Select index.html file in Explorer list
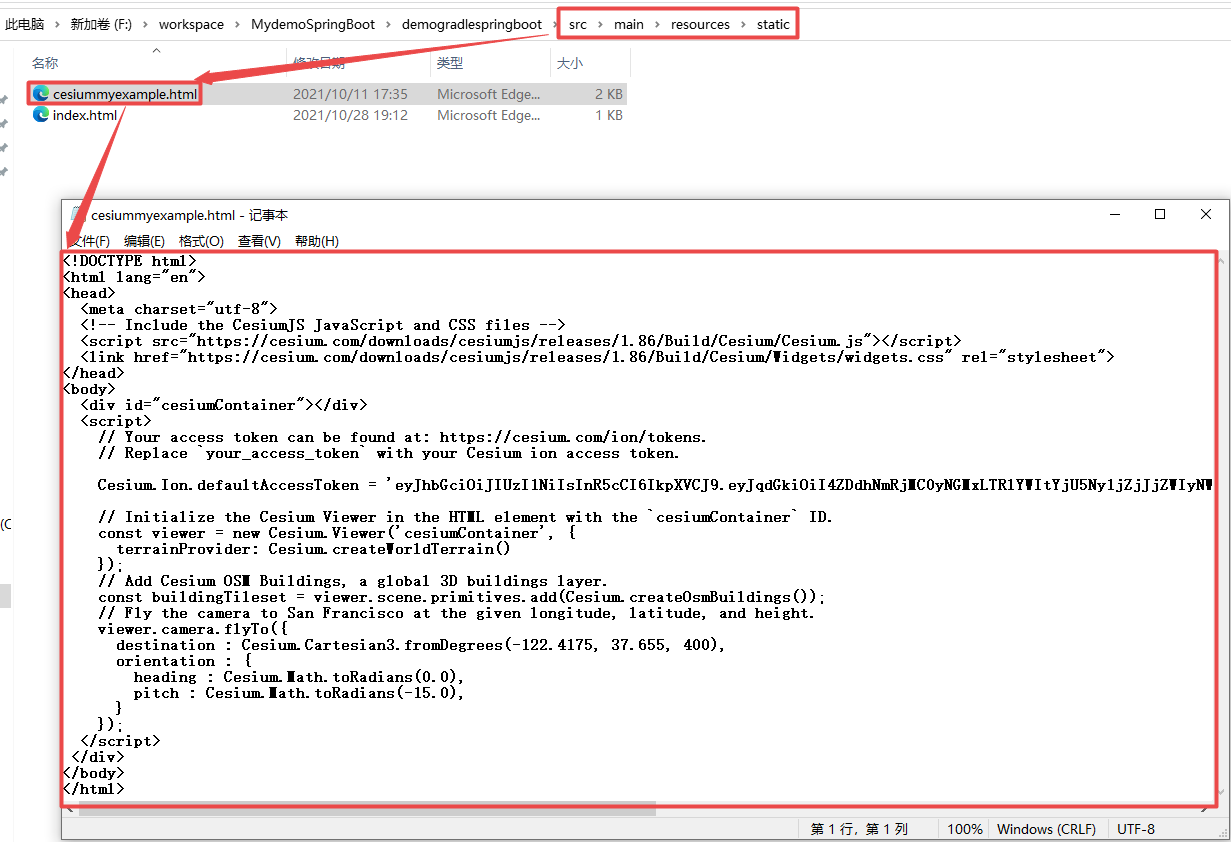Viewport: 1231px width, 842px height. (85, 115)
